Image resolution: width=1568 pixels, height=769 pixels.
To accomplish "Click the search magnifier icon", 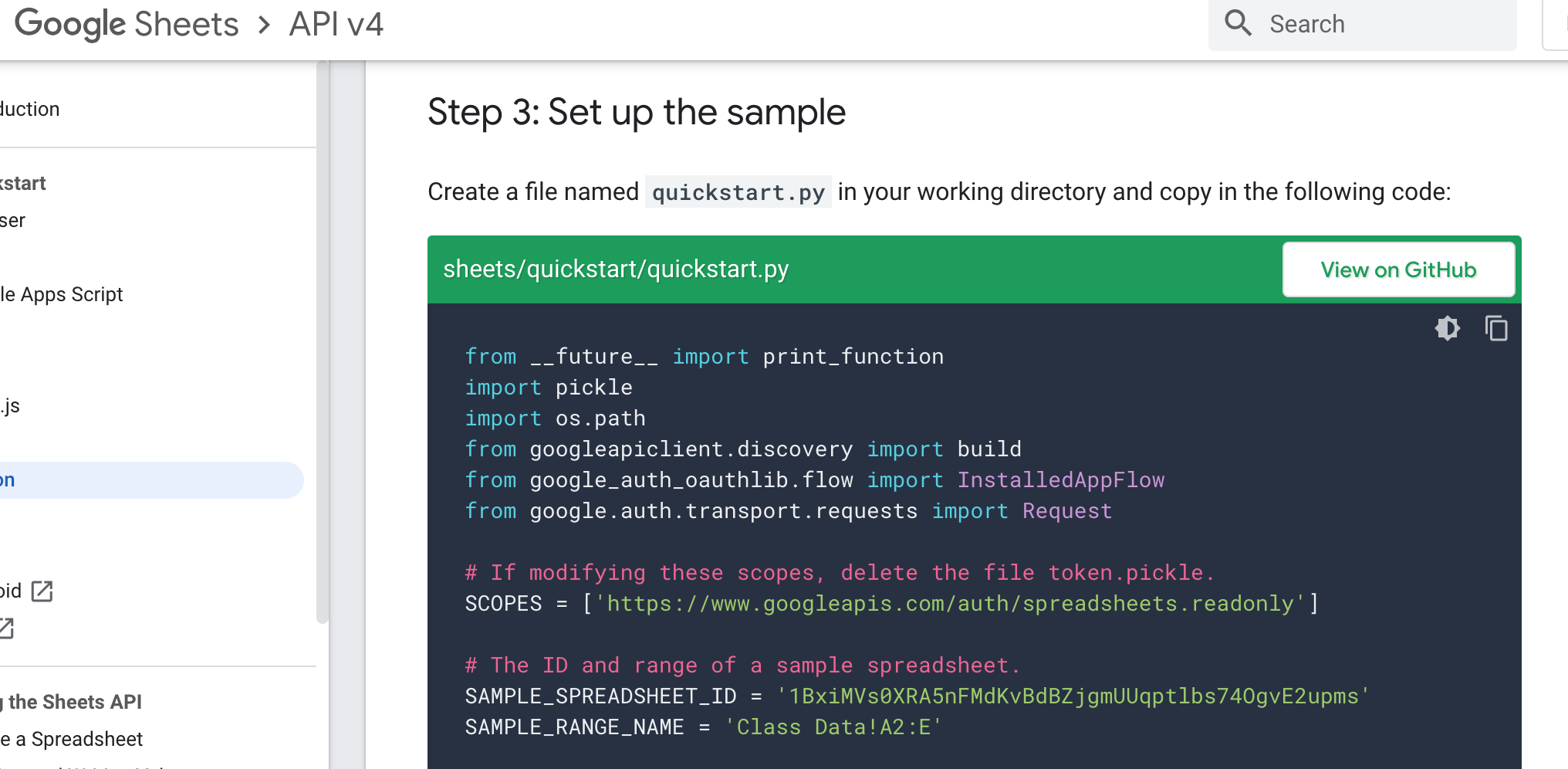I will [x=1238, y=22].
